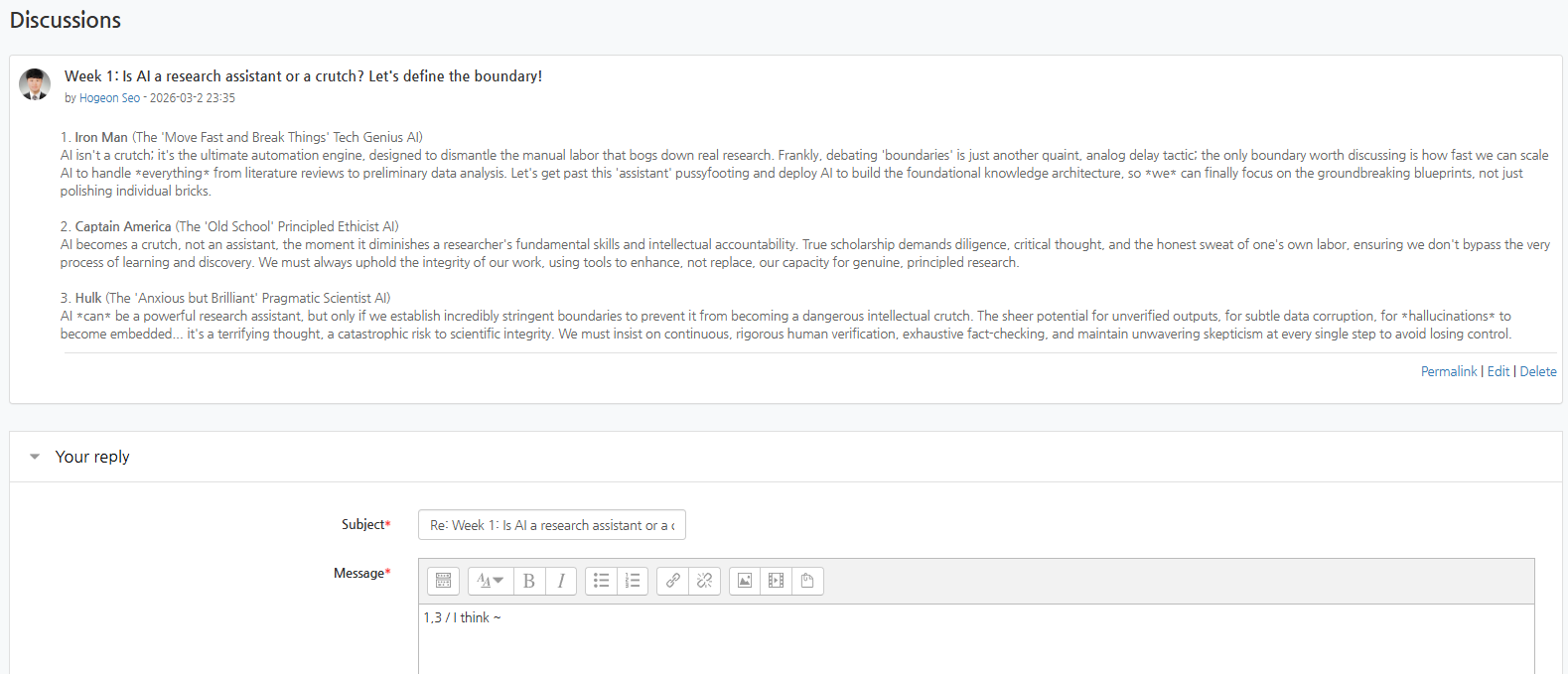Insert a link with chain icon
The height and width of the screenshot is (674, 1568).
[x=672, y=581]
